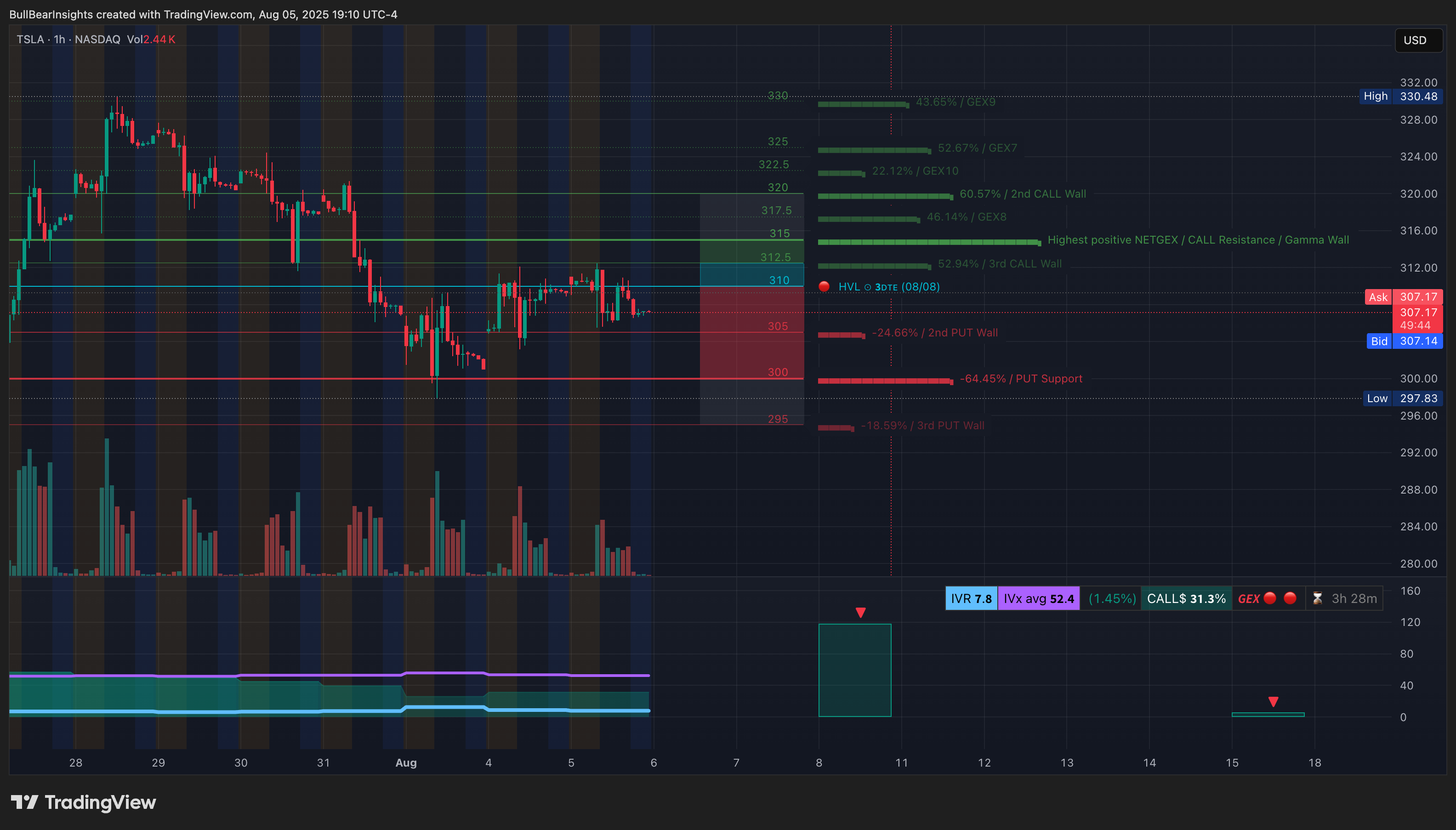Viewport: 1456px width, 830px height.
Task: Click the 60.57% / 2nd CALL Wall label
Action: click(x=1023, y=194)
